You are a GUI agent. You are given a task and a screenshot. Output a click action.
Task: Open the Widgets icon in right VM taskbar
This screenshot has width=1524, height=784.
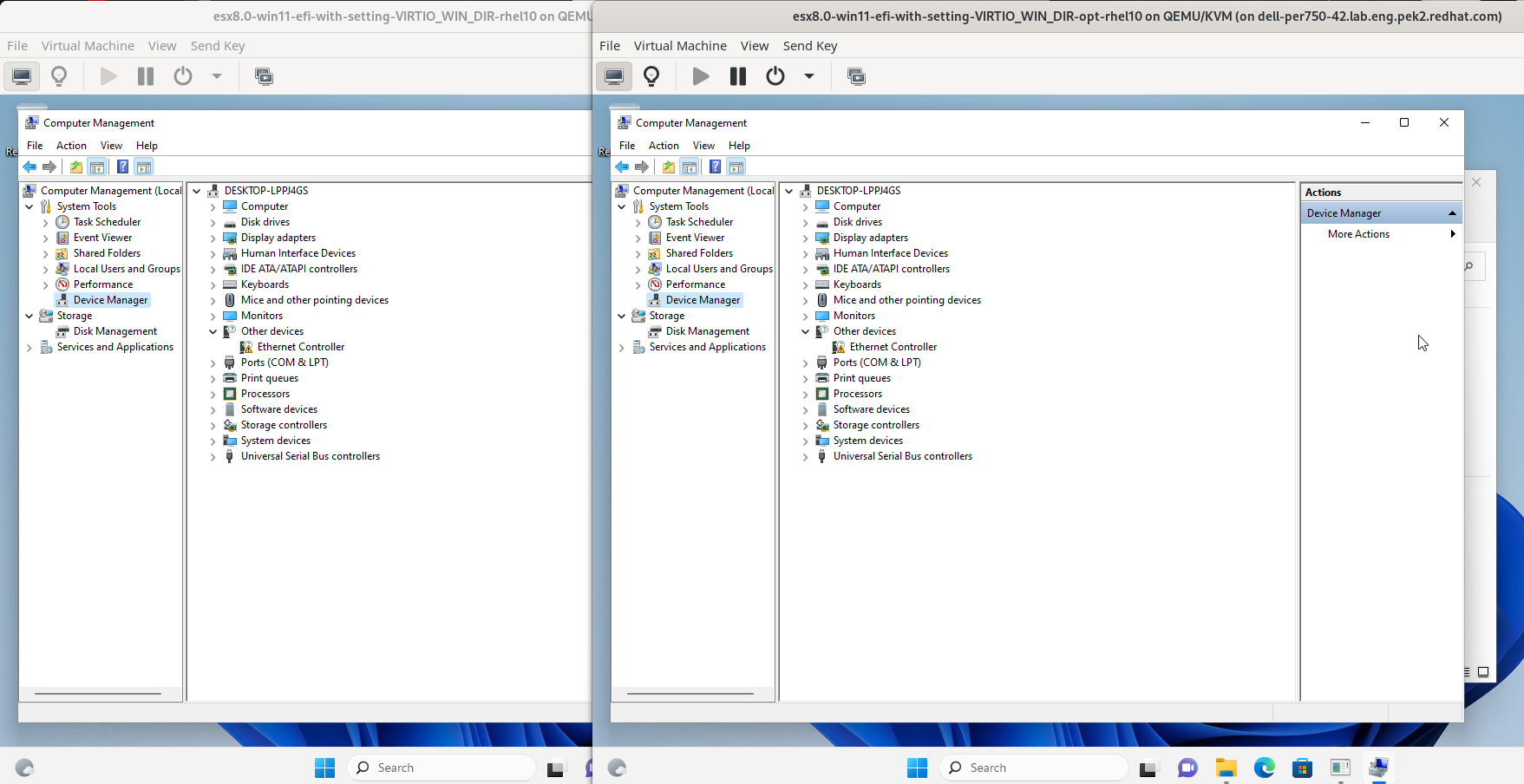click(617, 768)
